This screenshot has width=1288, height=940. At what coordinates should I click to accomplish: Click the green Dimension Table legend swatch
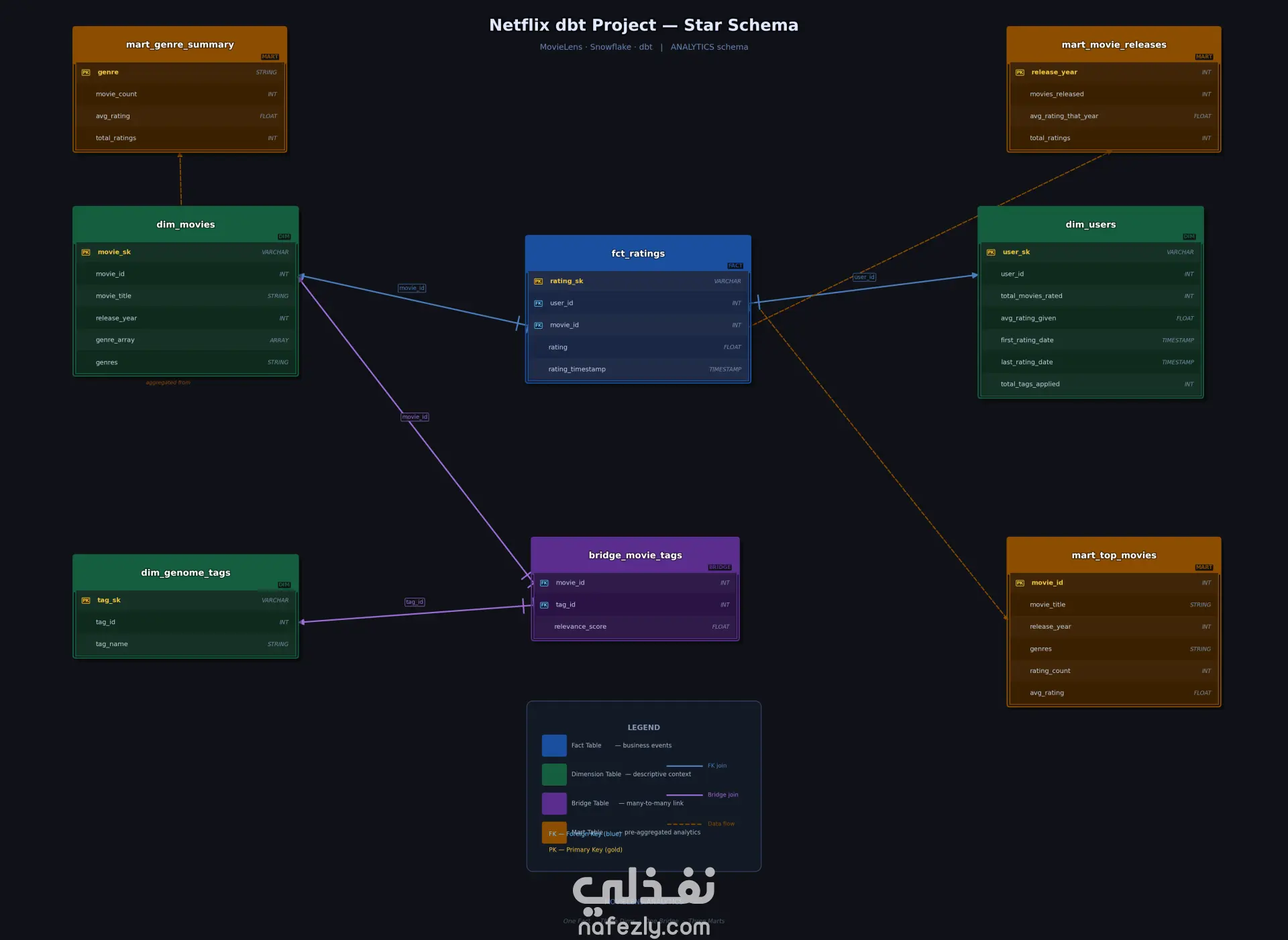coord(554,774)
